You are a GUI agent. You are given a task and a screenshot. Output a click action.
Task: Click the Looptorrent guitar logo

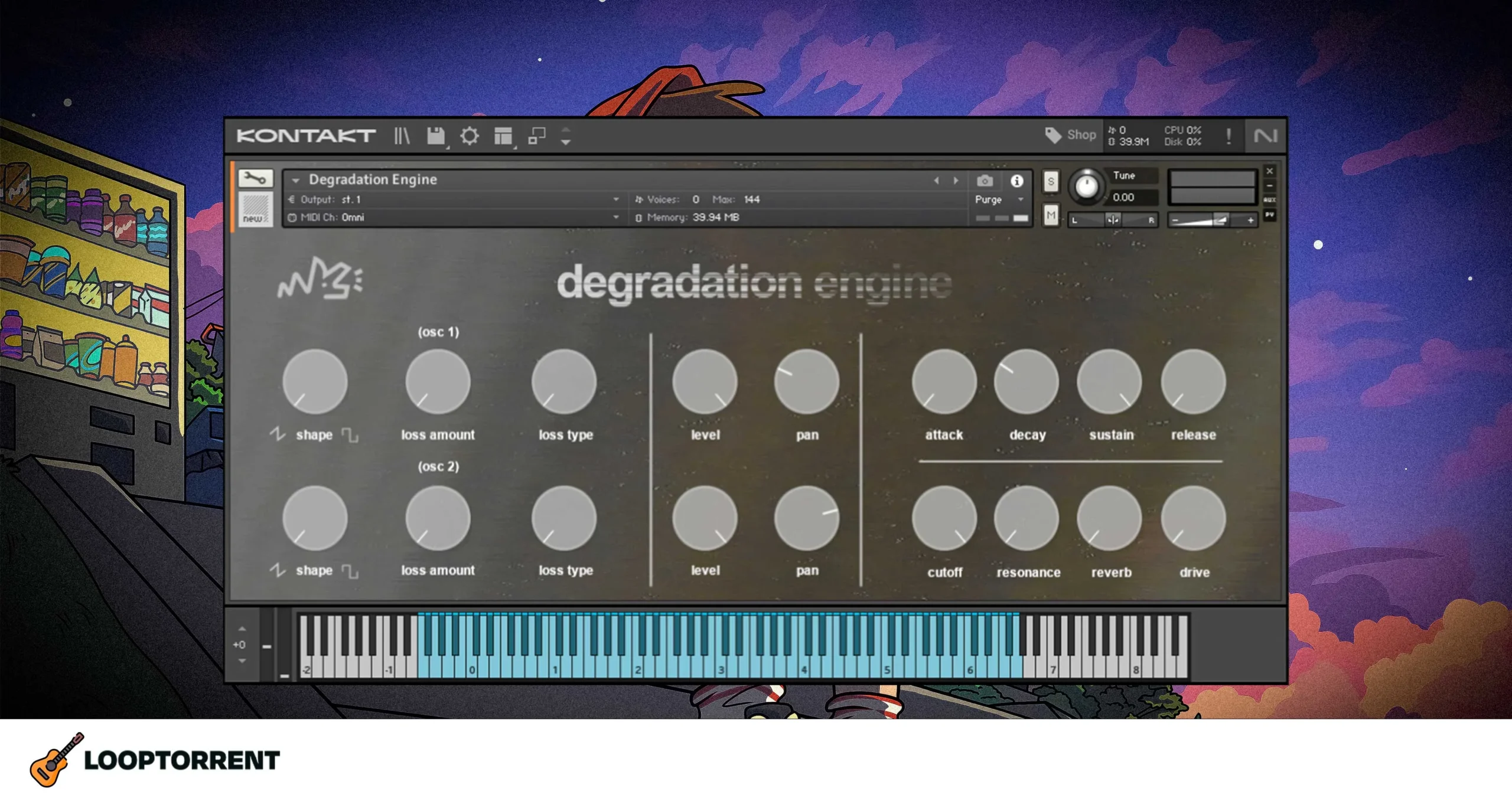pos(57,760)
